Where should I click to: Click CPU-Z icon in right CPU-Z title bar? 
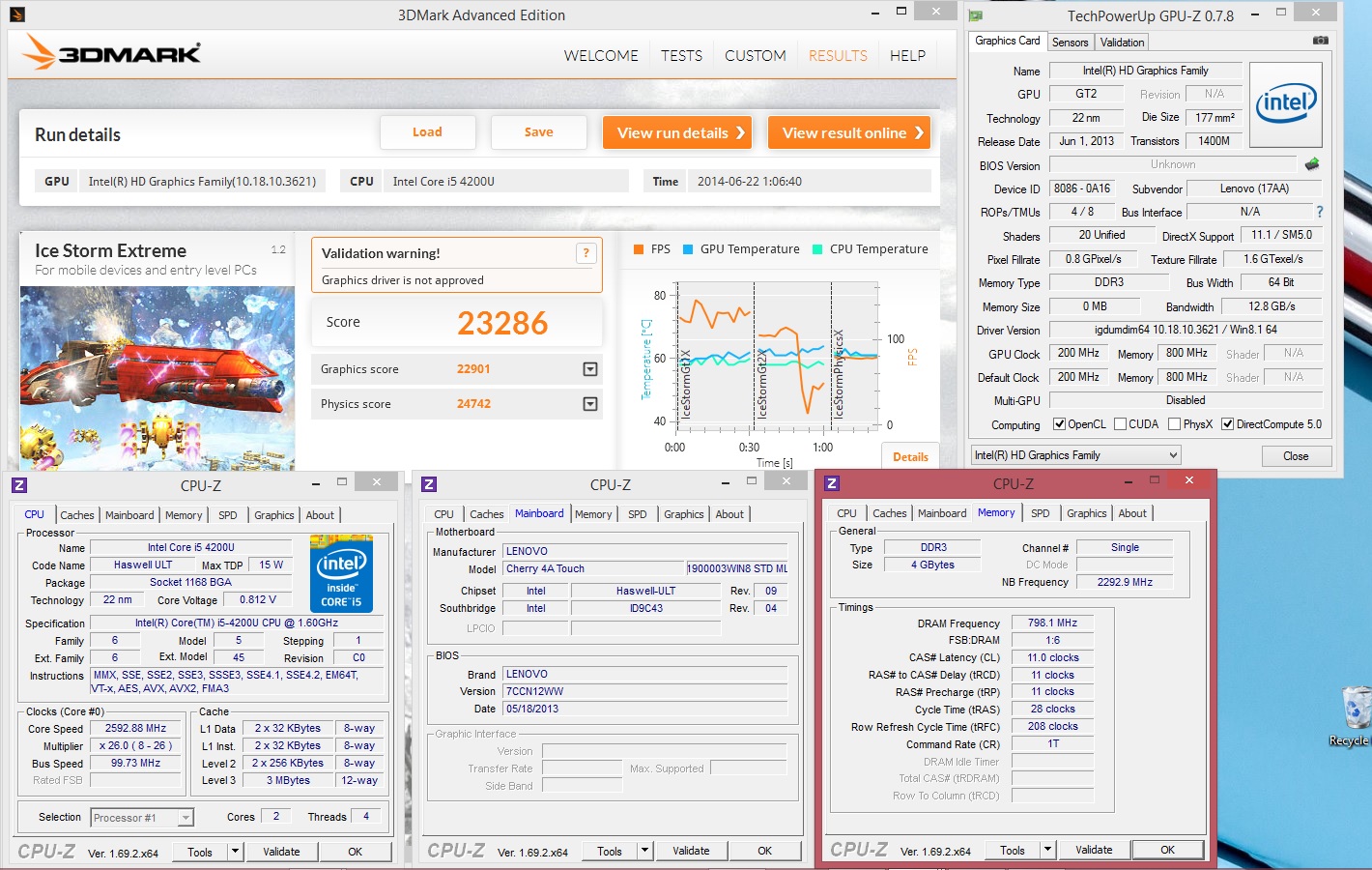click(x=832, y=483)
